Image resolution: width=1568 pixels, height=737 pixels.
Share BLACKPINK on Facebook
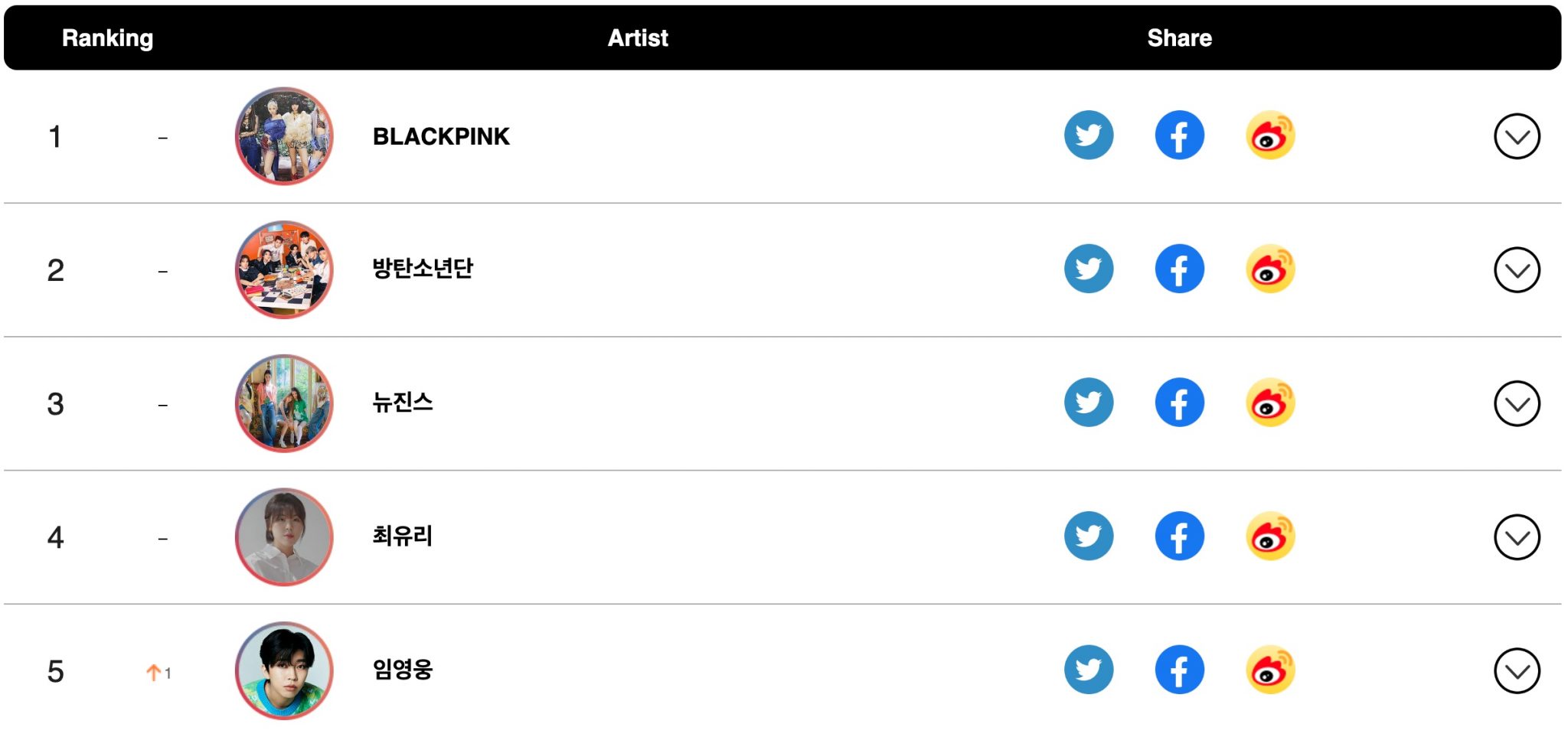(x=1179, y=135)
